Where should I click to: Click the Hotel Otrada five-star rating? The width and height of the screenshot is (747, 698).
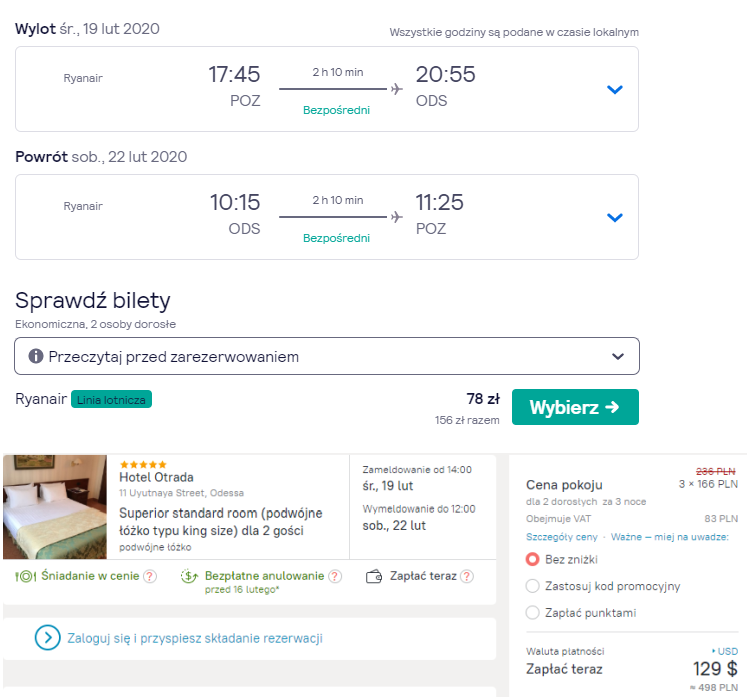[143, 465]
